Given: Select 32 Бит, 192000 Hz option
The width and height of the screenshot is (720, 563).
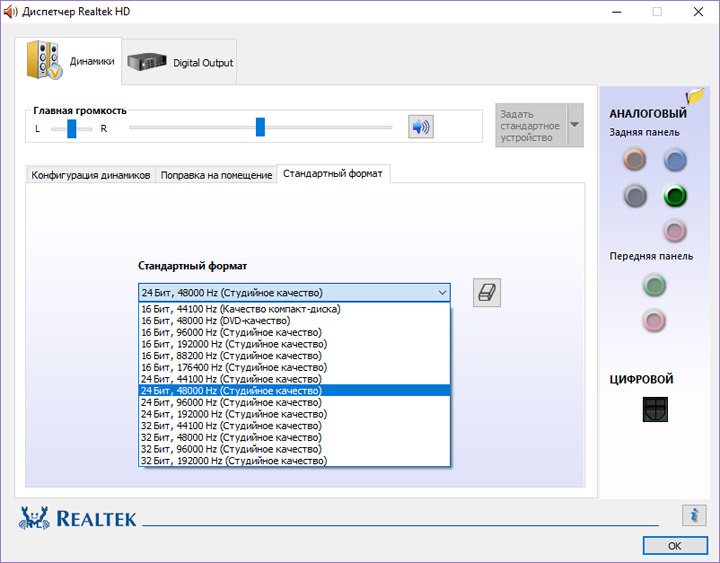Looking at the screenshot, I should (294, 461).
